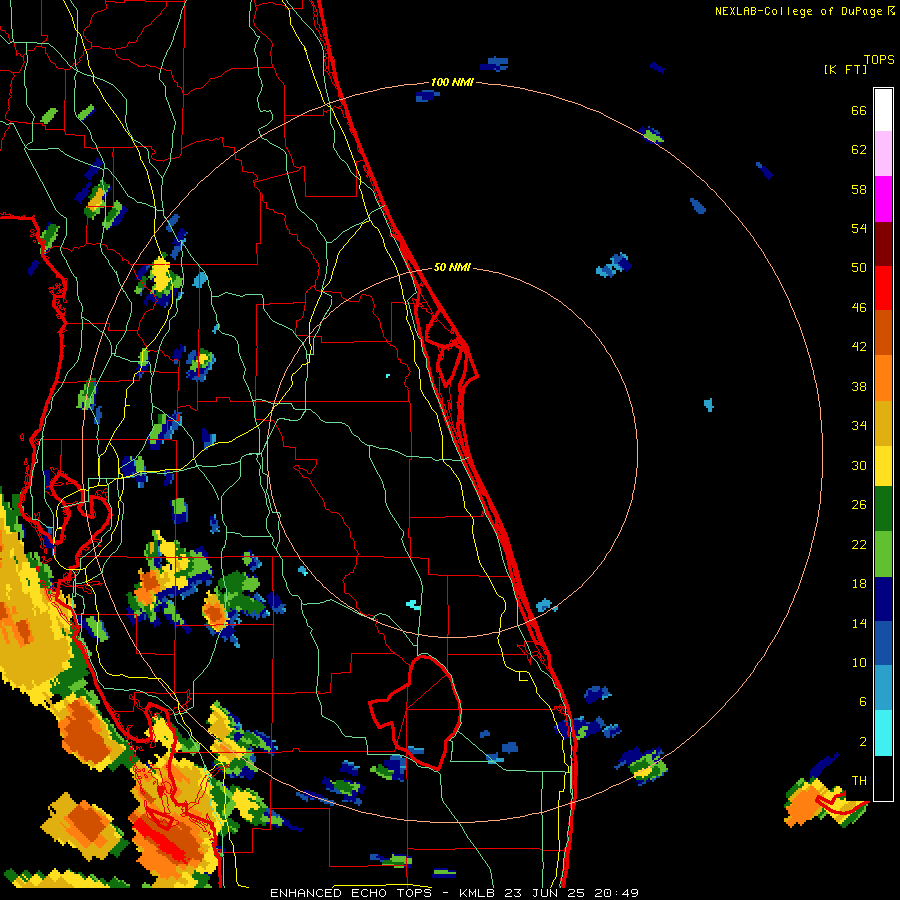Select the navy 14-18 kft legend swatch

click(x=883, y=599)
